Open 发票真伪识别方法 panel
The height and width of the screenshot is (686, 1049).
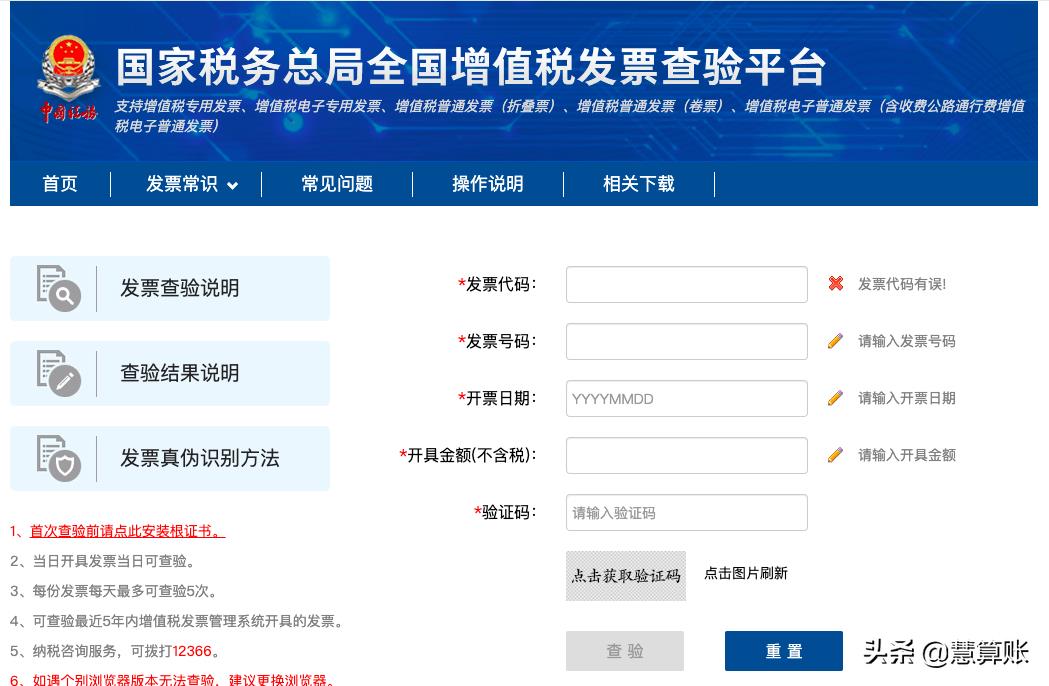click(x=170, y=458)
